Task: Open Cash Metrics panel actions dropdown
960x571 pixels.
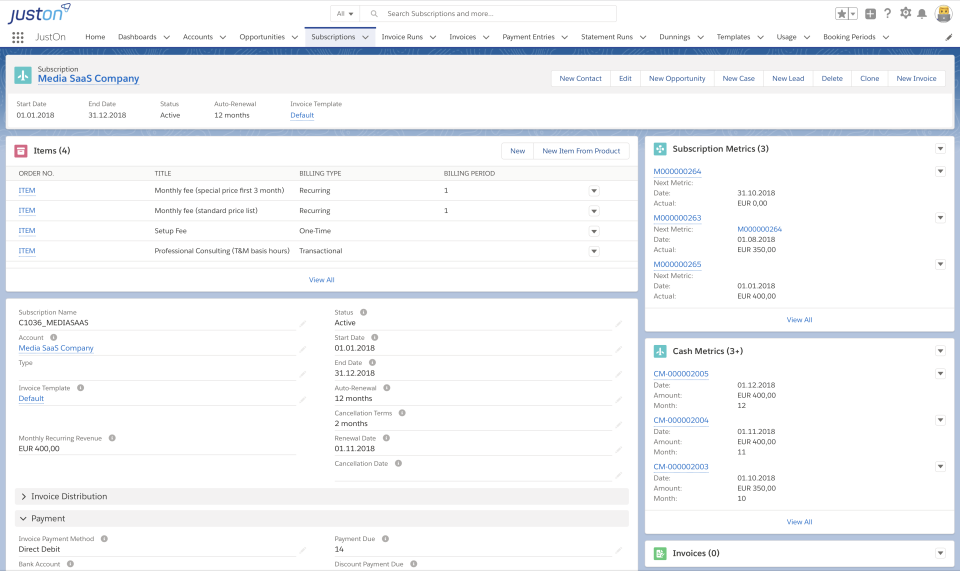Action: (940, 351)
